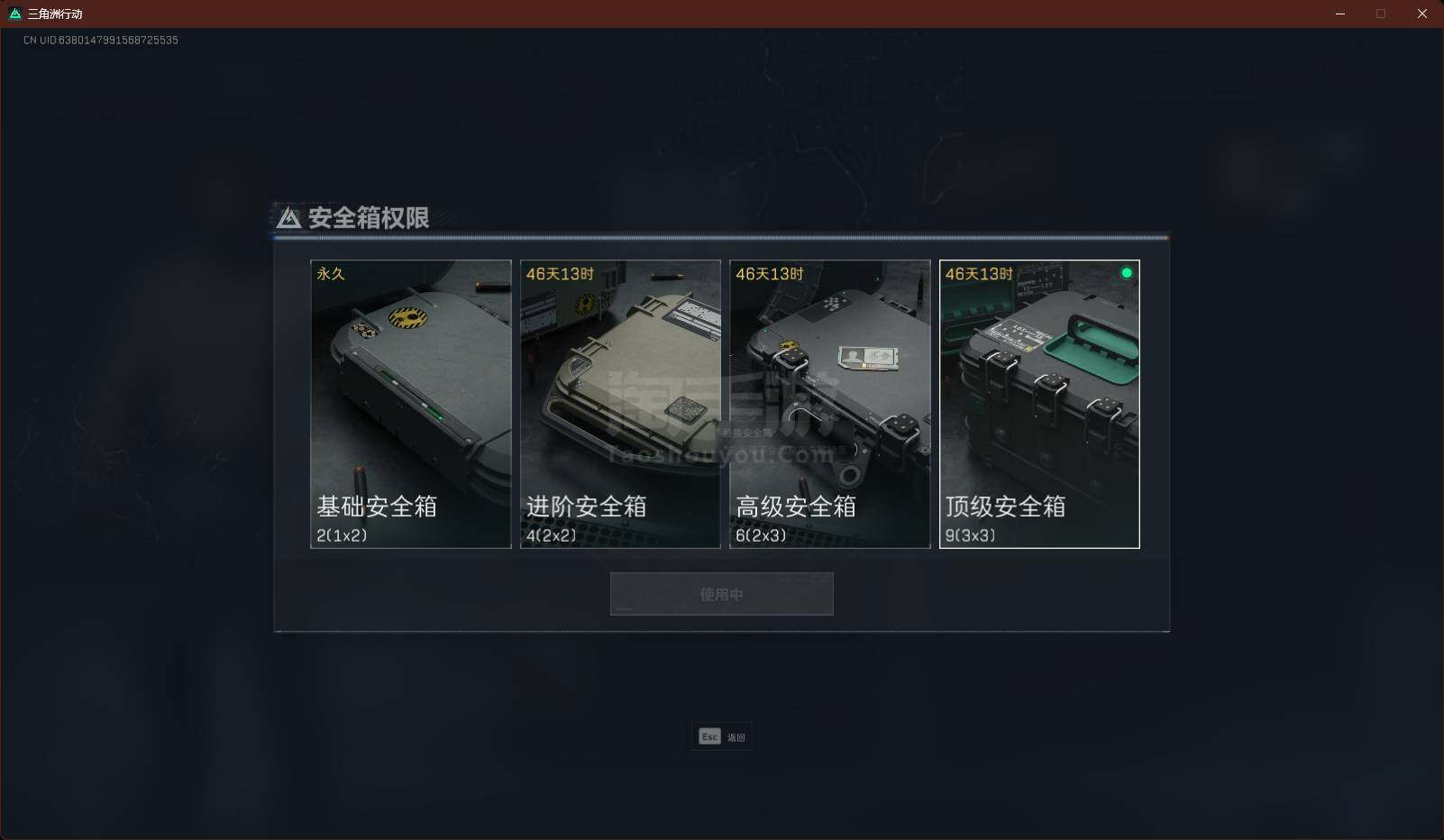This screenshot has width=1444, height=840.
Task: Click the 6(2x3) capacity text
Action: pyautogui.click(x=761, y=535)
